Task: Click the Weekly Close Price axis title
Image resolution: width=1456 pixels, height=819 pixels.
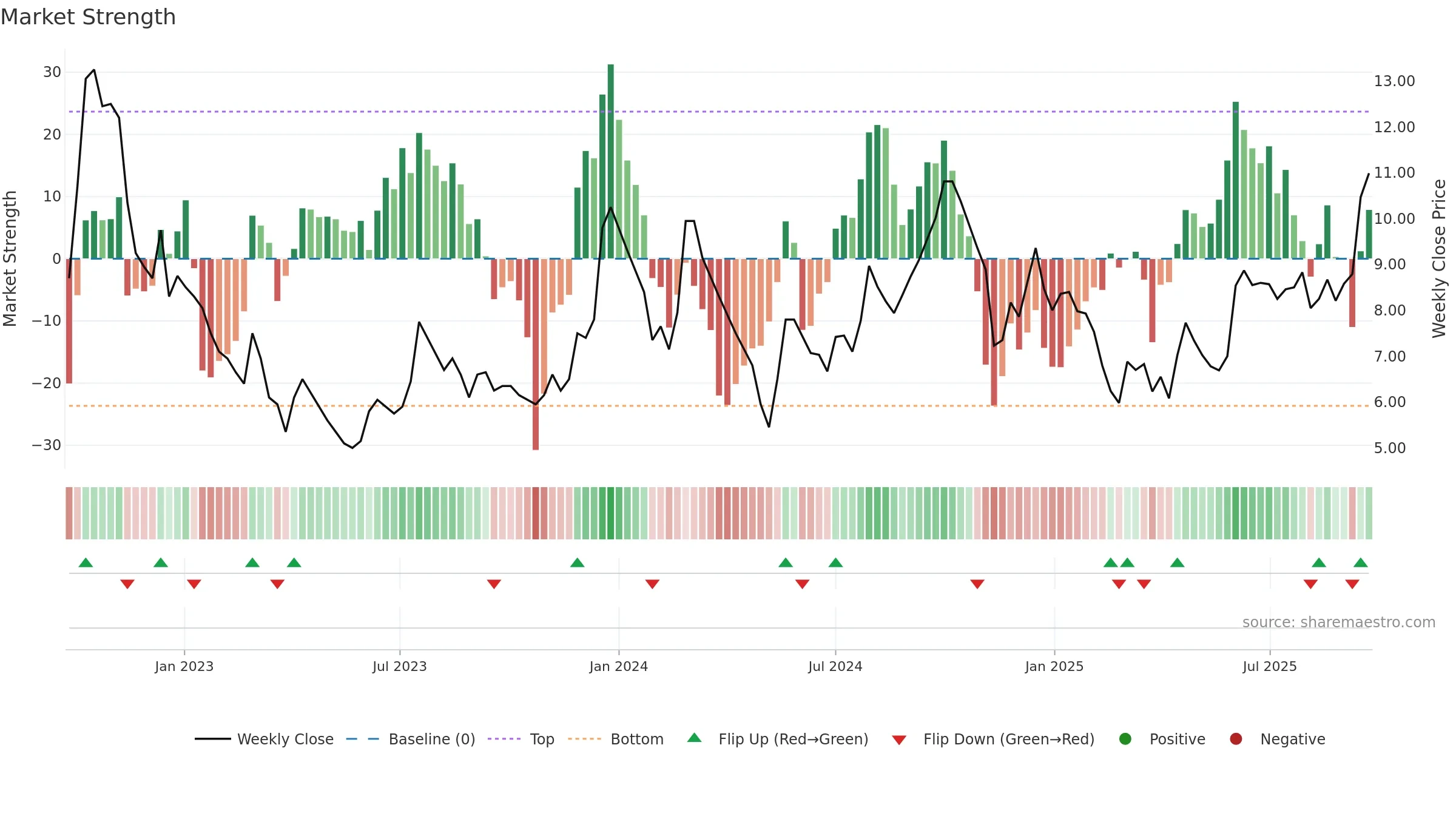Action: coord(1439,258)
